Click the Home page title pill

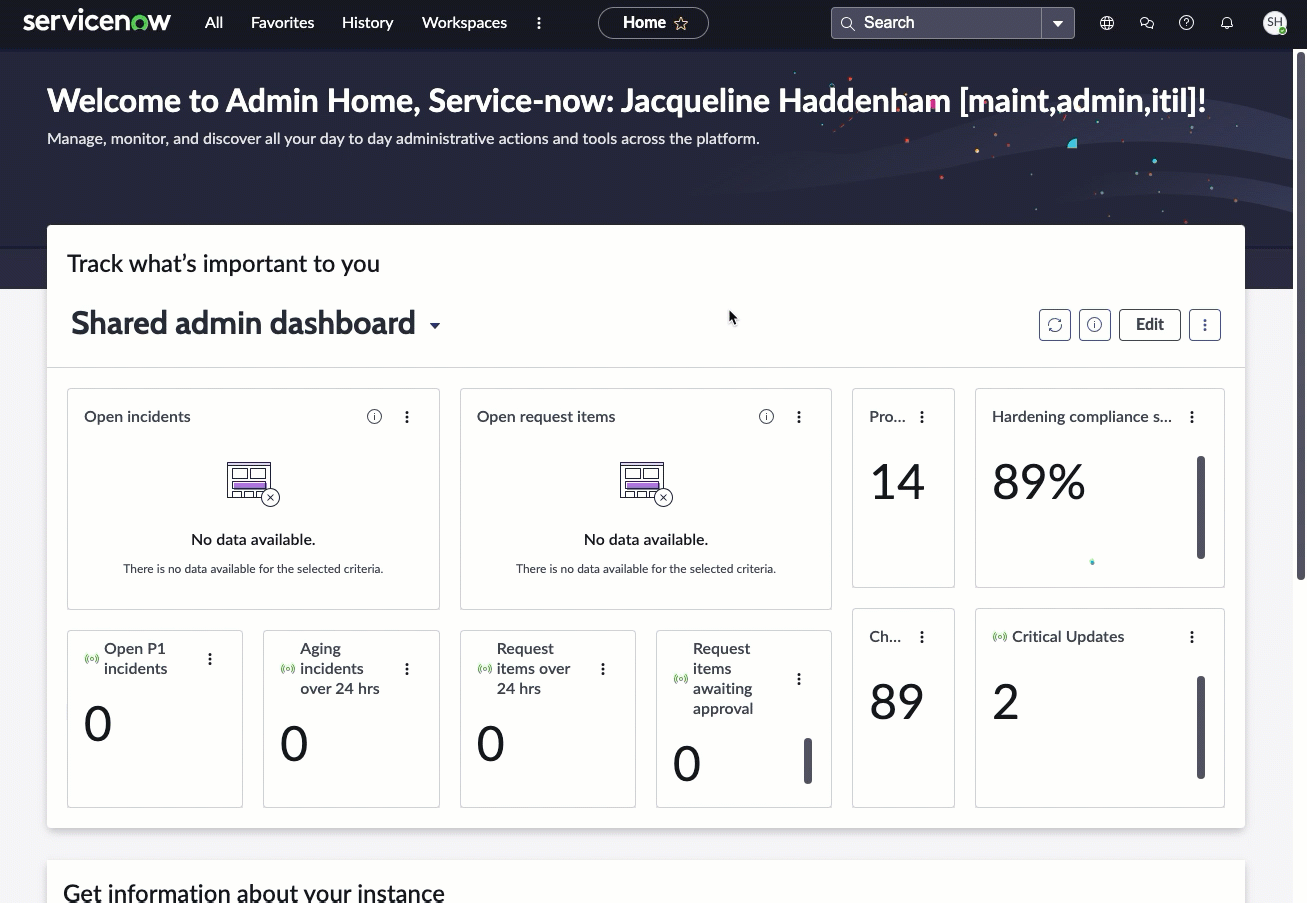653,23
